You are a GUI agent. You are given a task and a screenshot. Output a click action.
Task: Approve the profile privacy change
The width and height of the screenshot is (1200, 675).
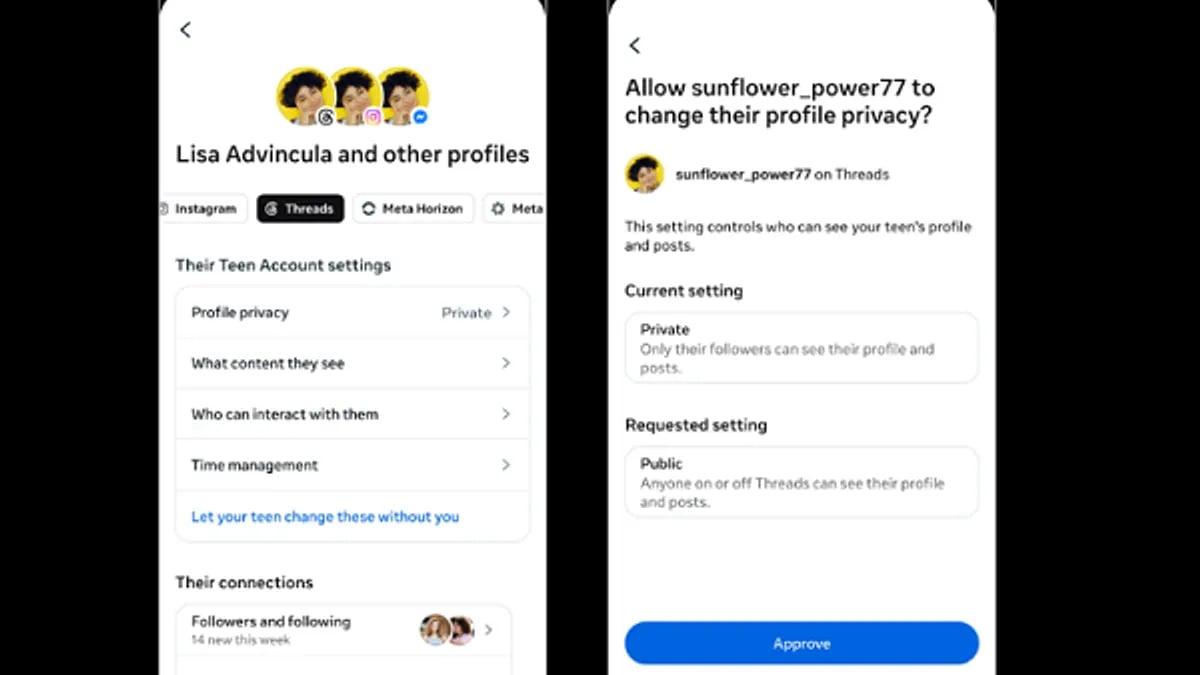click(802, 644)
